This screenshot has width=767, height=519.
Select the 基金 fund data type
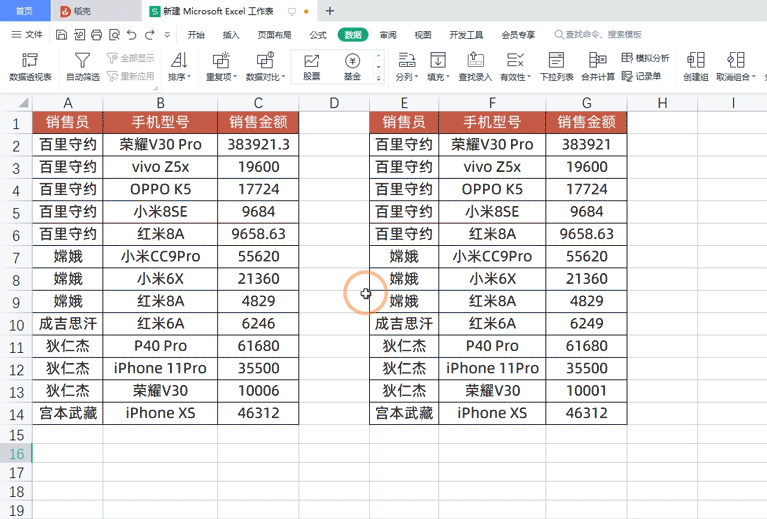(352, 67)
